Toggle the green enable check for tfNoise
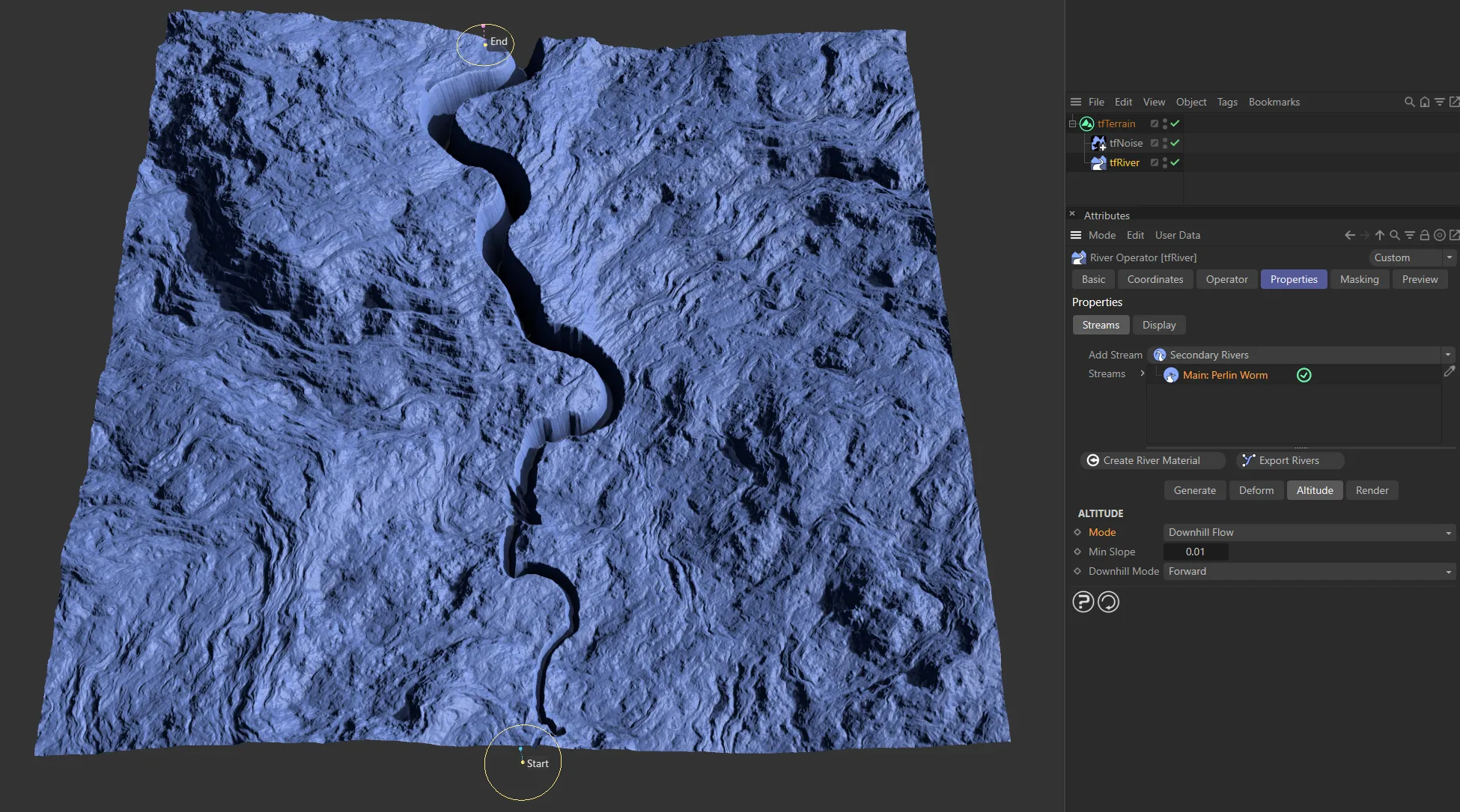The image size is (1460, 812). (x=1175, y=143)
